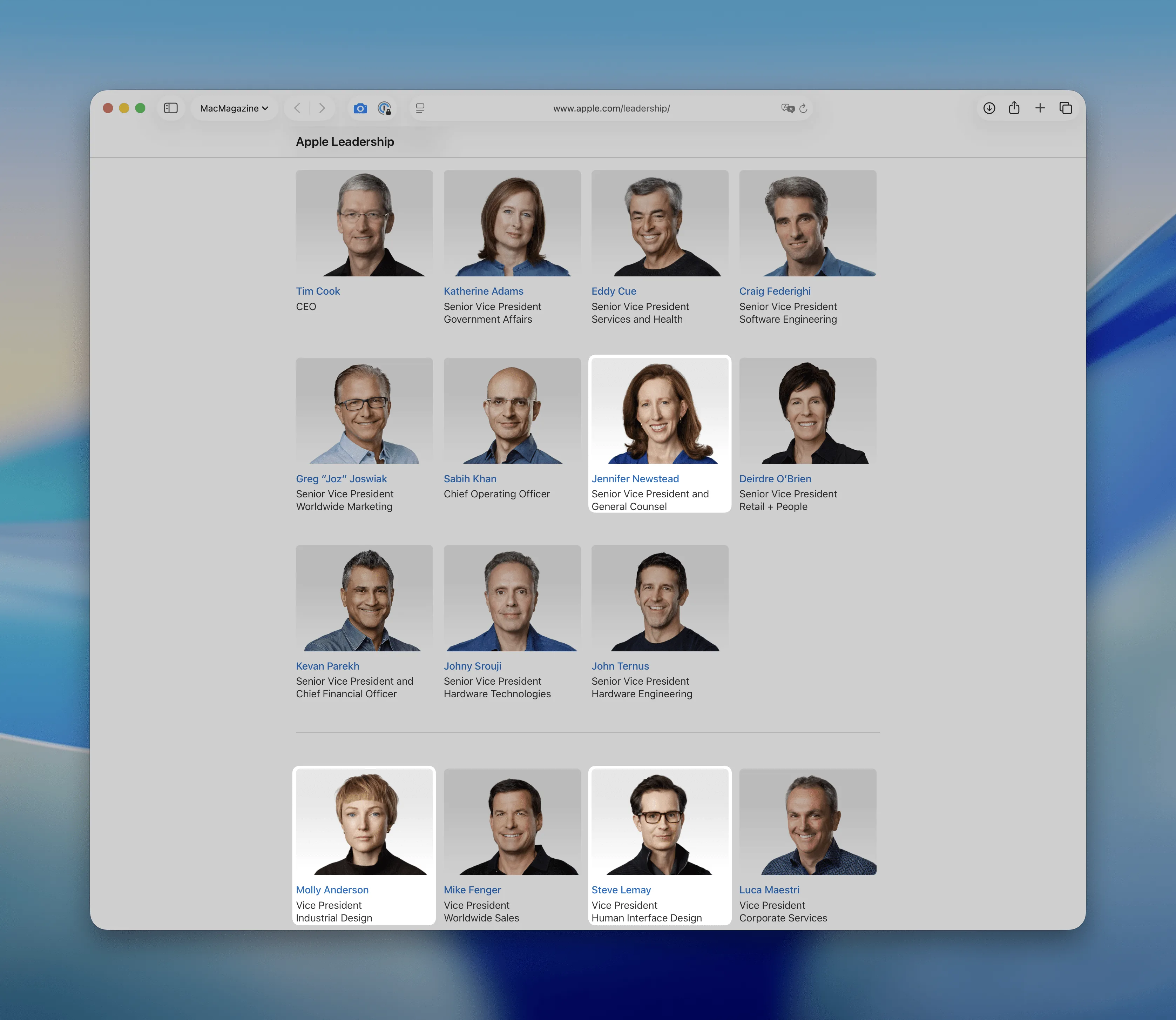Viewport: 1176px width, 1020px height.
Task: Click the "Worldwide Marketing" text
Action: [x=344, y=506]
